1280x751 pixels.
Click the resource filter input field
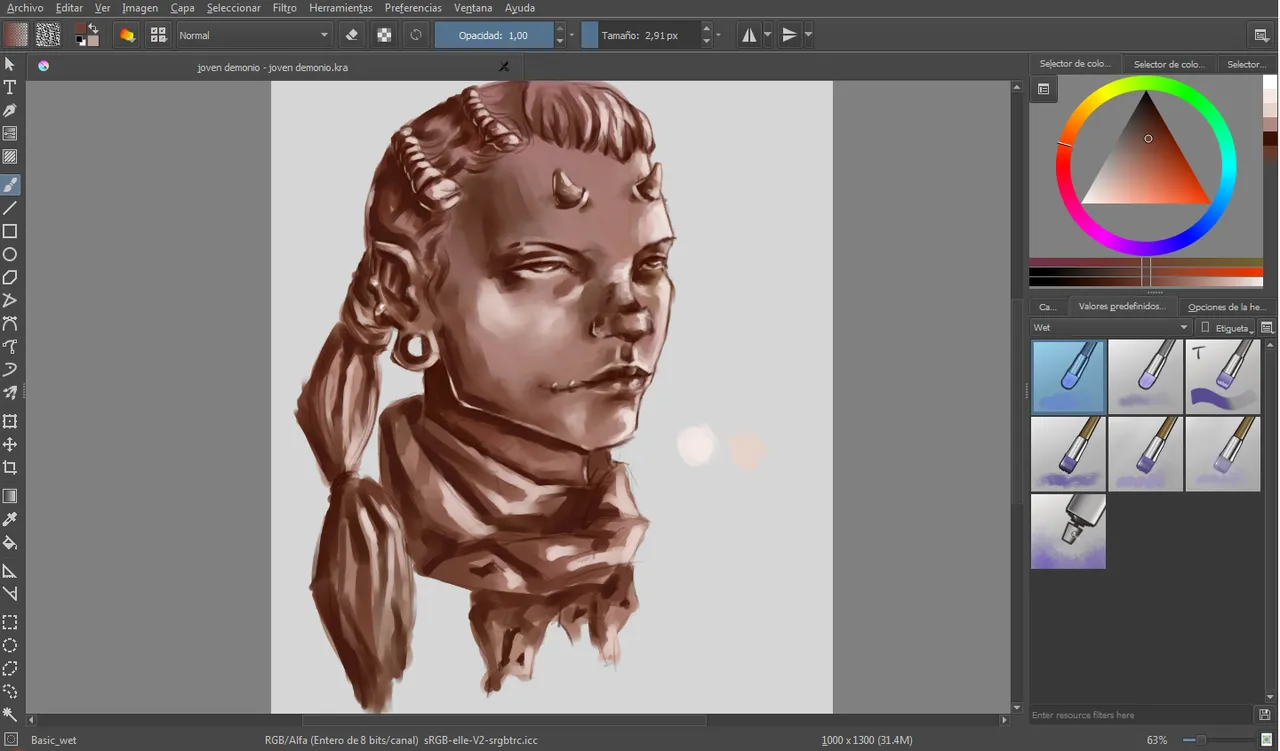[x=1142, y=715]
